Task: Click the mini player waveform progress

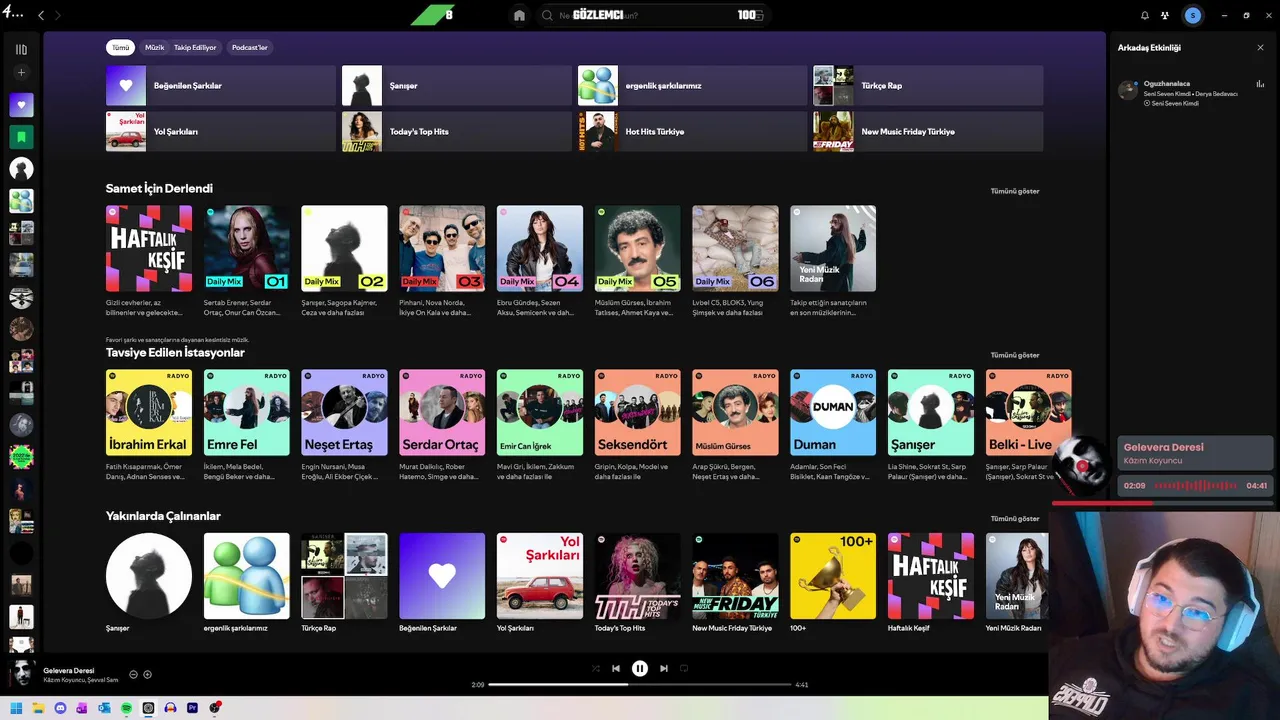Action: point(1195,485)
